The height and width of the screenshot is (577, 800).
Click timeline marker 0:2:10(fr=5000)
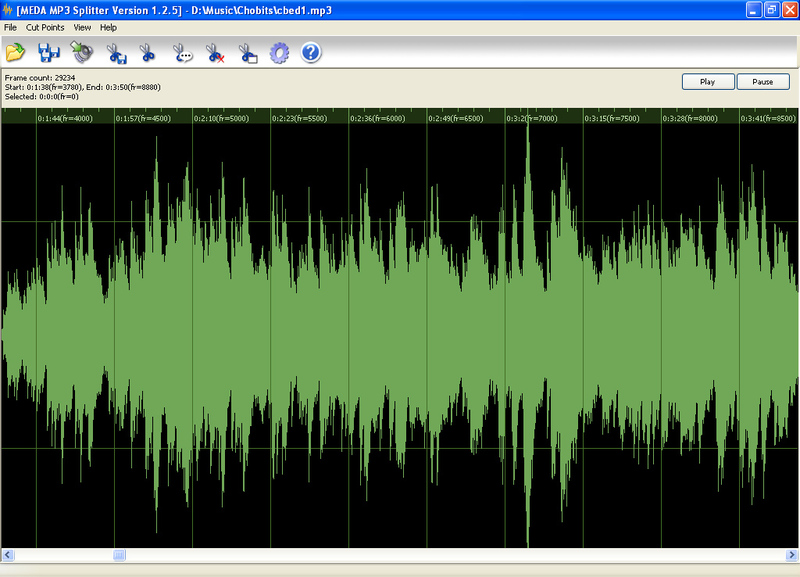coord(221,118)
